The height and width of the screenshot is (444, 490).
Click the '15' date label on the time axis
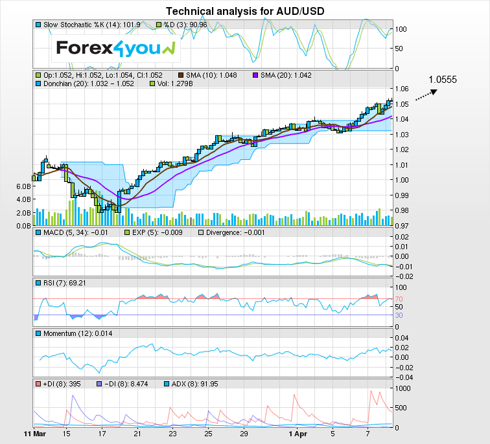67,434
